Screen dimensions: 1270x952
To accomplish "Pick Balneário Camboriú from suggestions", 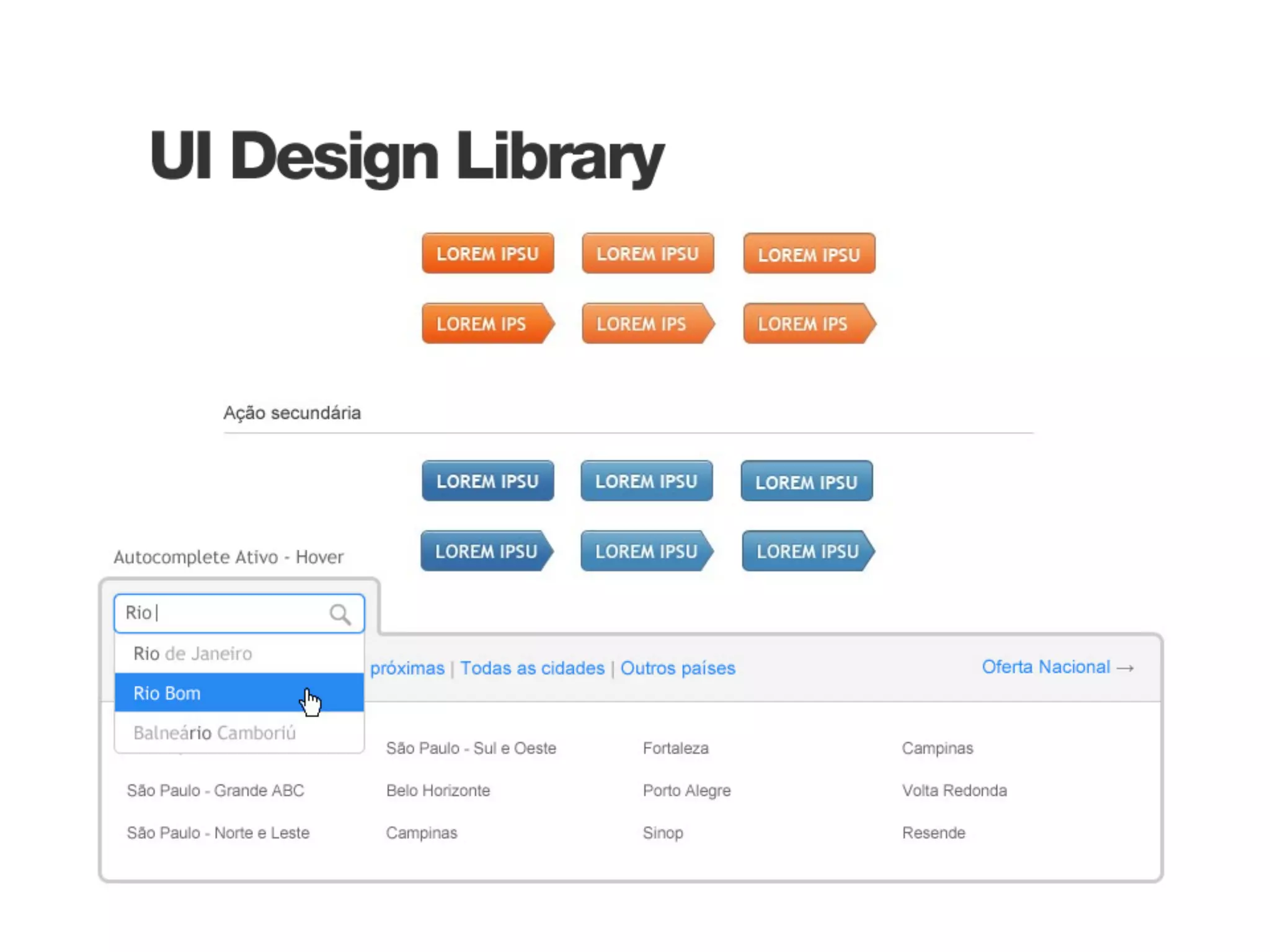I will point(215,733).
